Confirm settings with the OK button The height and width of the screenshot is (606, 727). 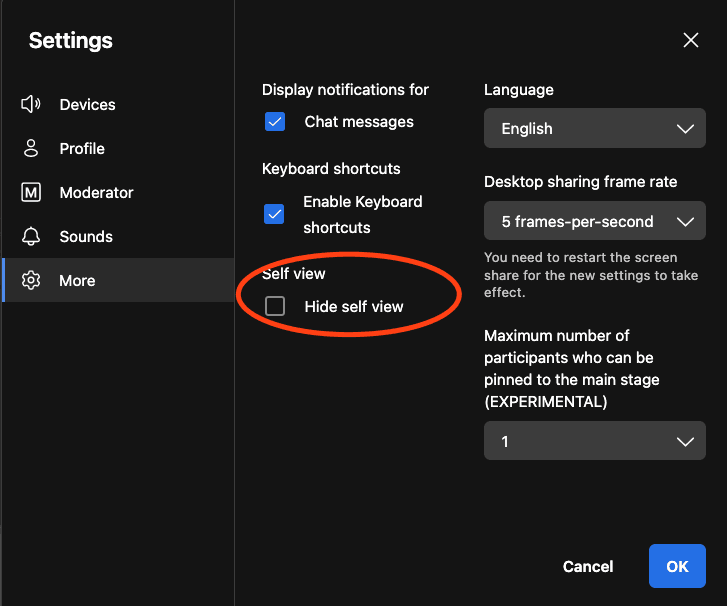(x=677, y=566)
